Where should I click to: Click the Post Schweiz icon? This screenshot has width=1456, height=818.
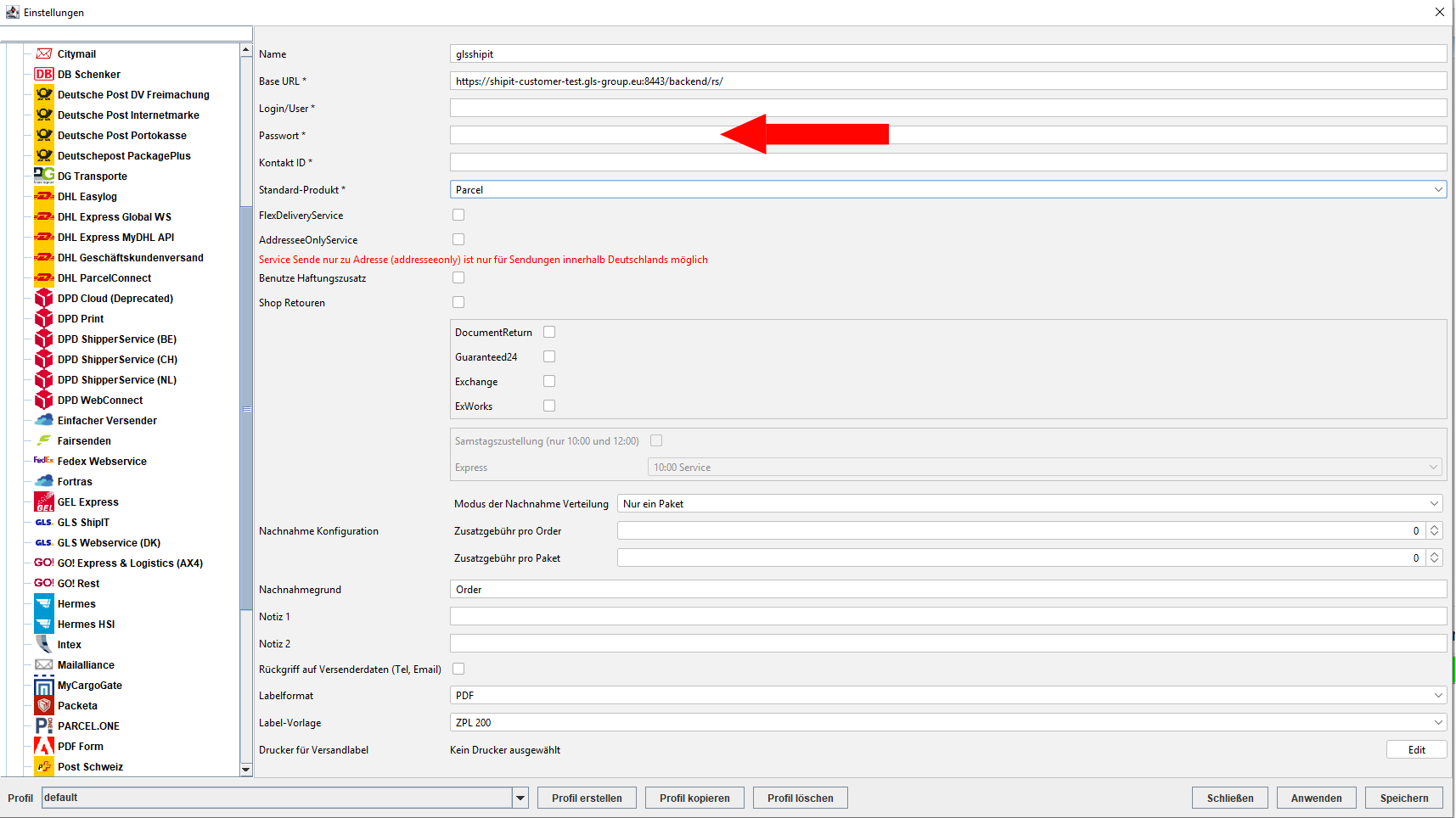[44, 766]
